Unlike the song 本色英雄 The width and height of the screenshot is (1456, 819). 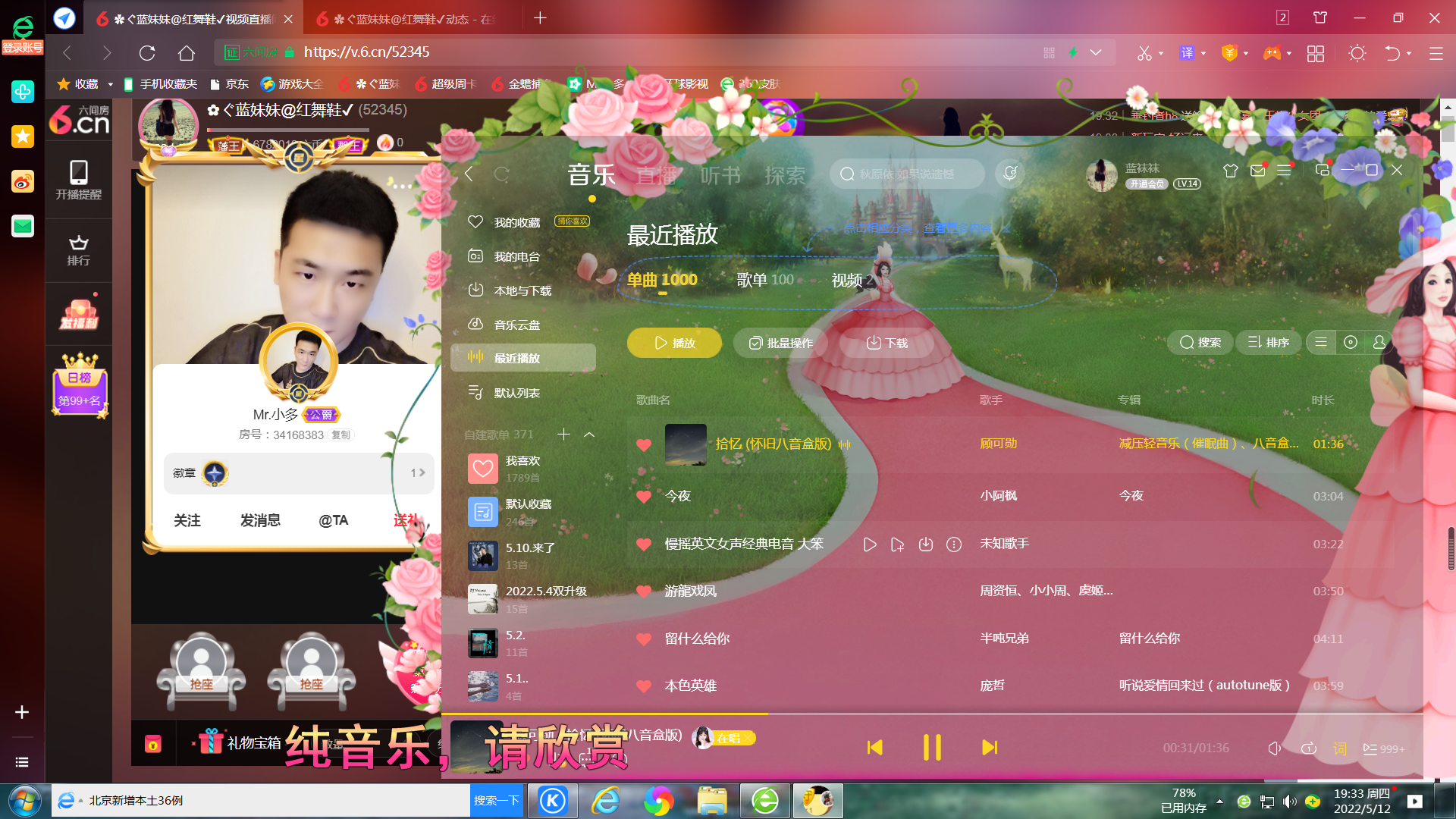[644, 686]
